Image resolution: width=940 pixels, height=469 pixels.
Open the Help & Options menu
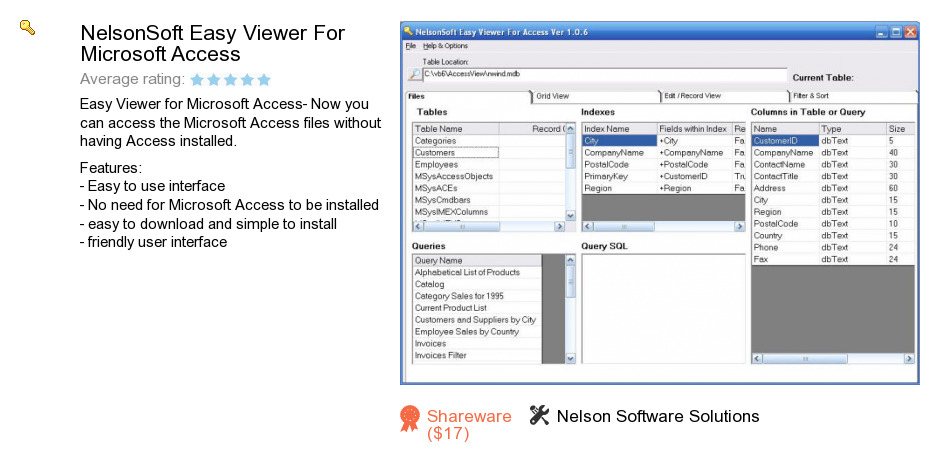pyautogui.click(x=445, y=46)
